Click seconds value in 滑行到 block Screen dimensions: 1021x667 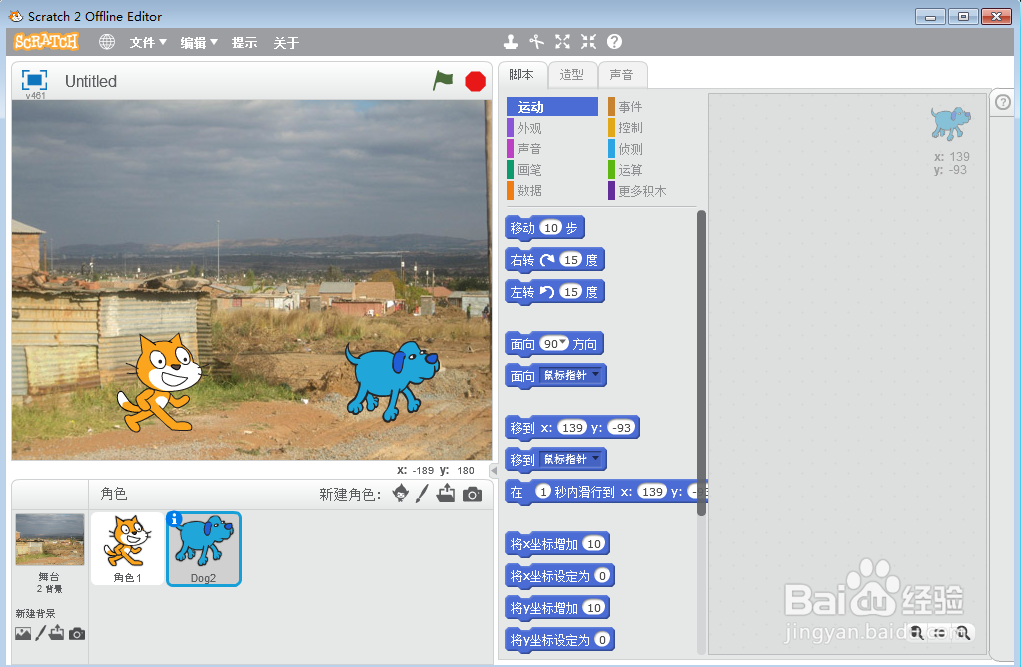click(543, 491)
